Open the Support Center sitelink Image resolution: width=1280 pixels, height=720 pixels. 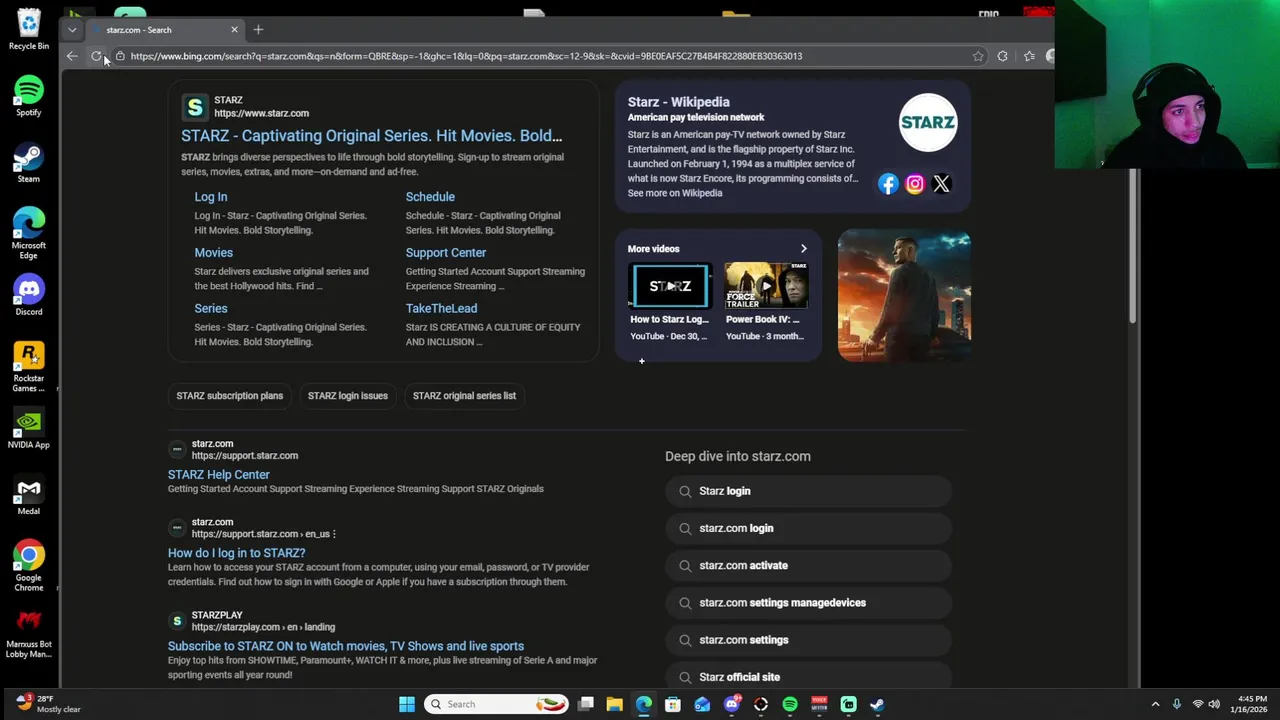pos(446,253)
